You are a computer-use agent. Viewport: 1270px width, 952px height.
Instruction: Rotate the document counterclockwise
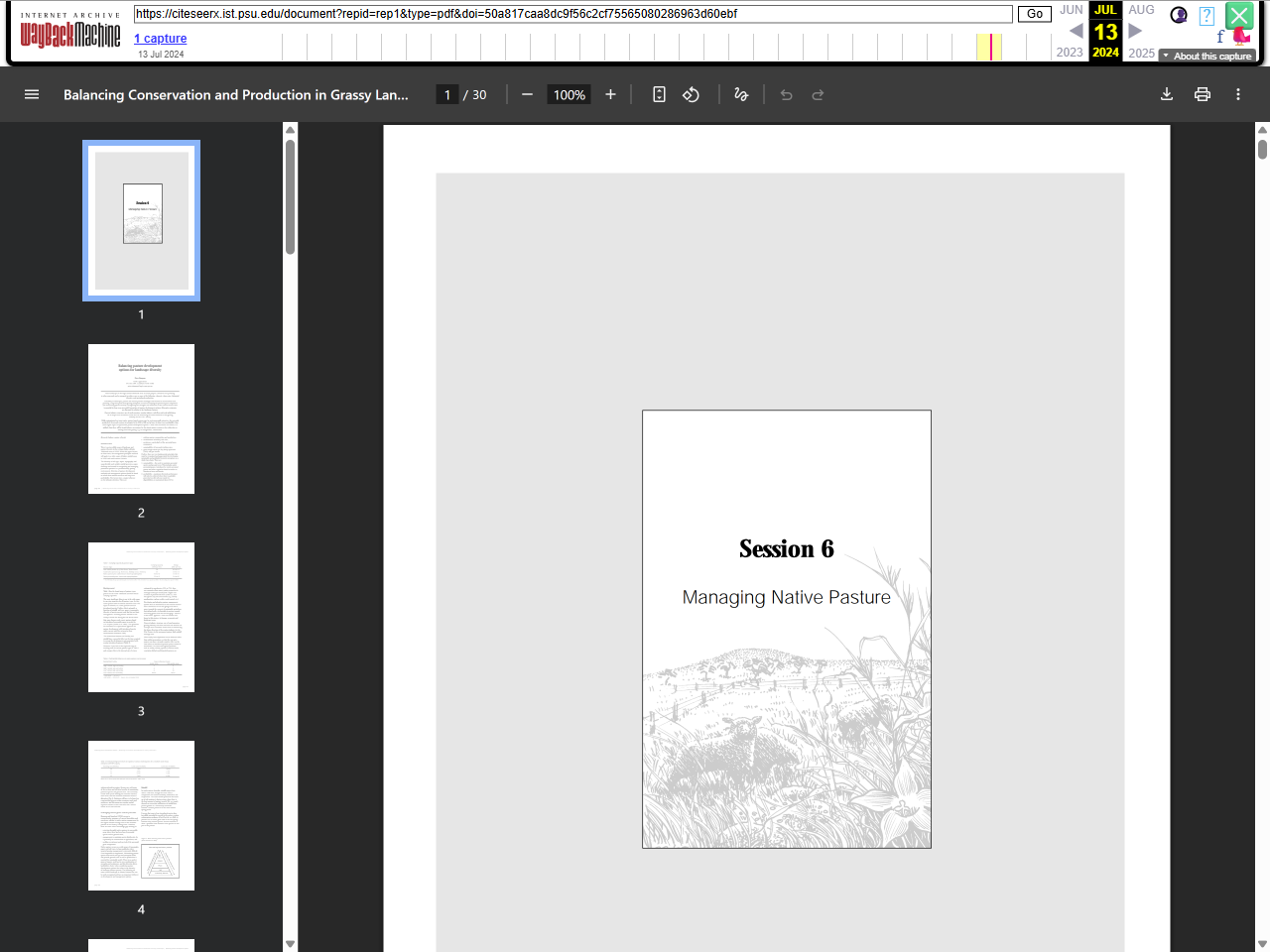click(692, 95)
